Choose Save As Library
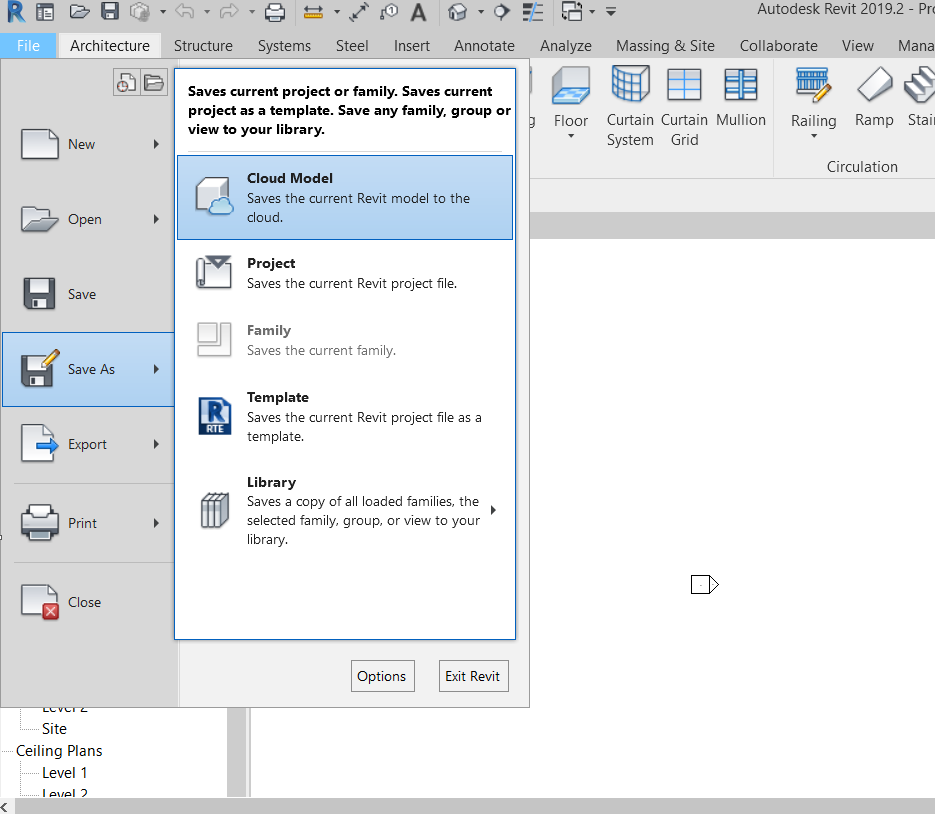The height and width of the screenshot is (814, 935). (345, 510)
